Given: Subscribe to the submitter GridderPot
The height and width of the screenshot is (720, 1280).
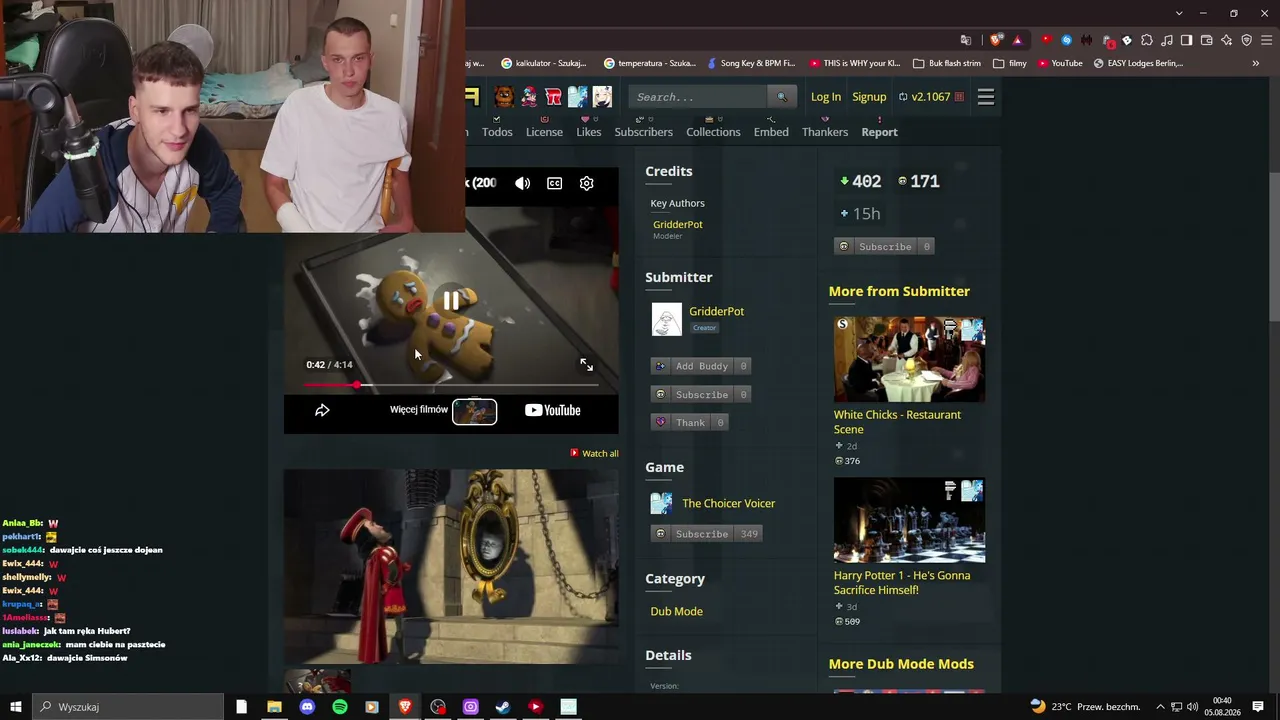Looking at the screenshot, I should tap(700, 394).
